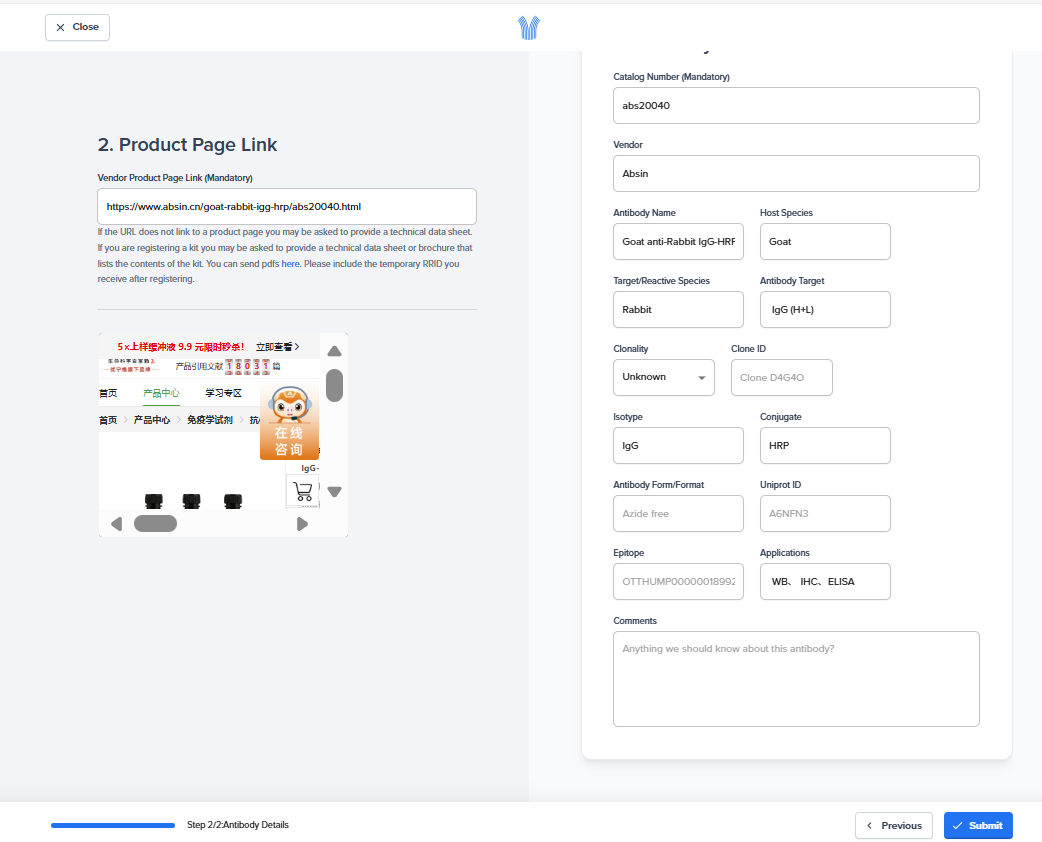The image size is (1042, 842).
Task: Click the preview scroll down arrow
Action: [x=335, y=491]
